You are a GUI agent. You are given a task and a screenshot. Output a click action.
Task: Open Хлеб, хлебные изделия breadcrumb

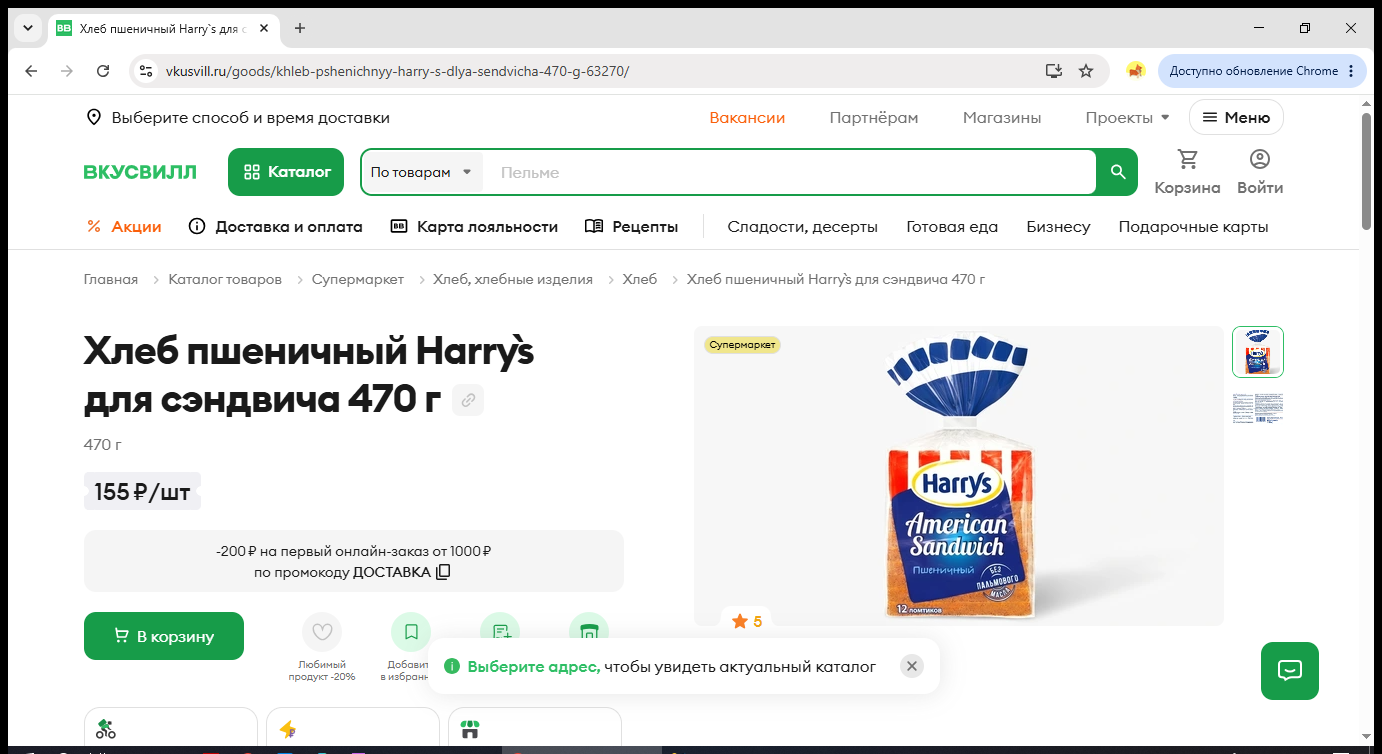513,279
